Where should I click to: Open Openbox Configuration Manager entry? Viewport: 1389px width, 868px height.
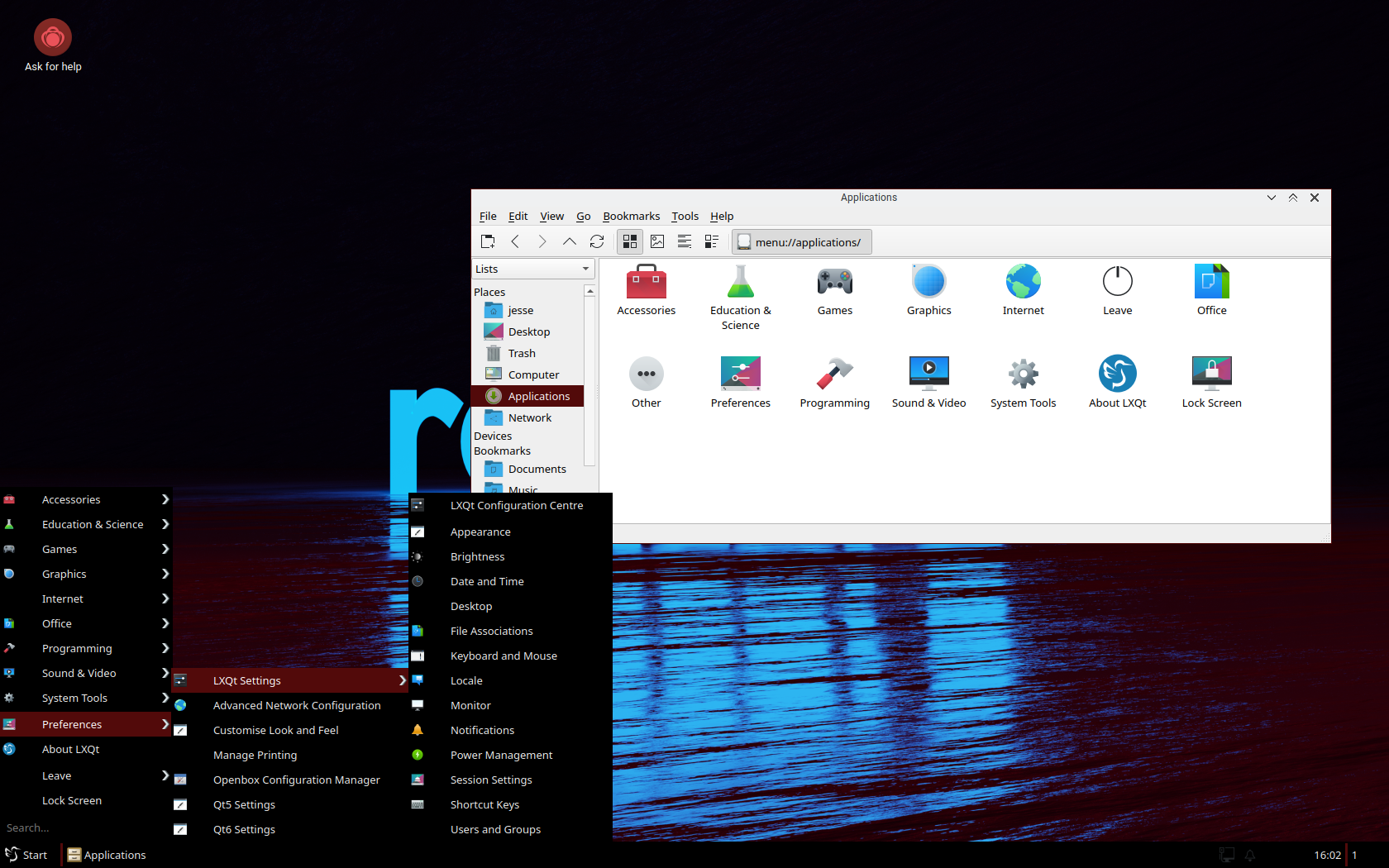pyautogui.click(x=290, y=780)
